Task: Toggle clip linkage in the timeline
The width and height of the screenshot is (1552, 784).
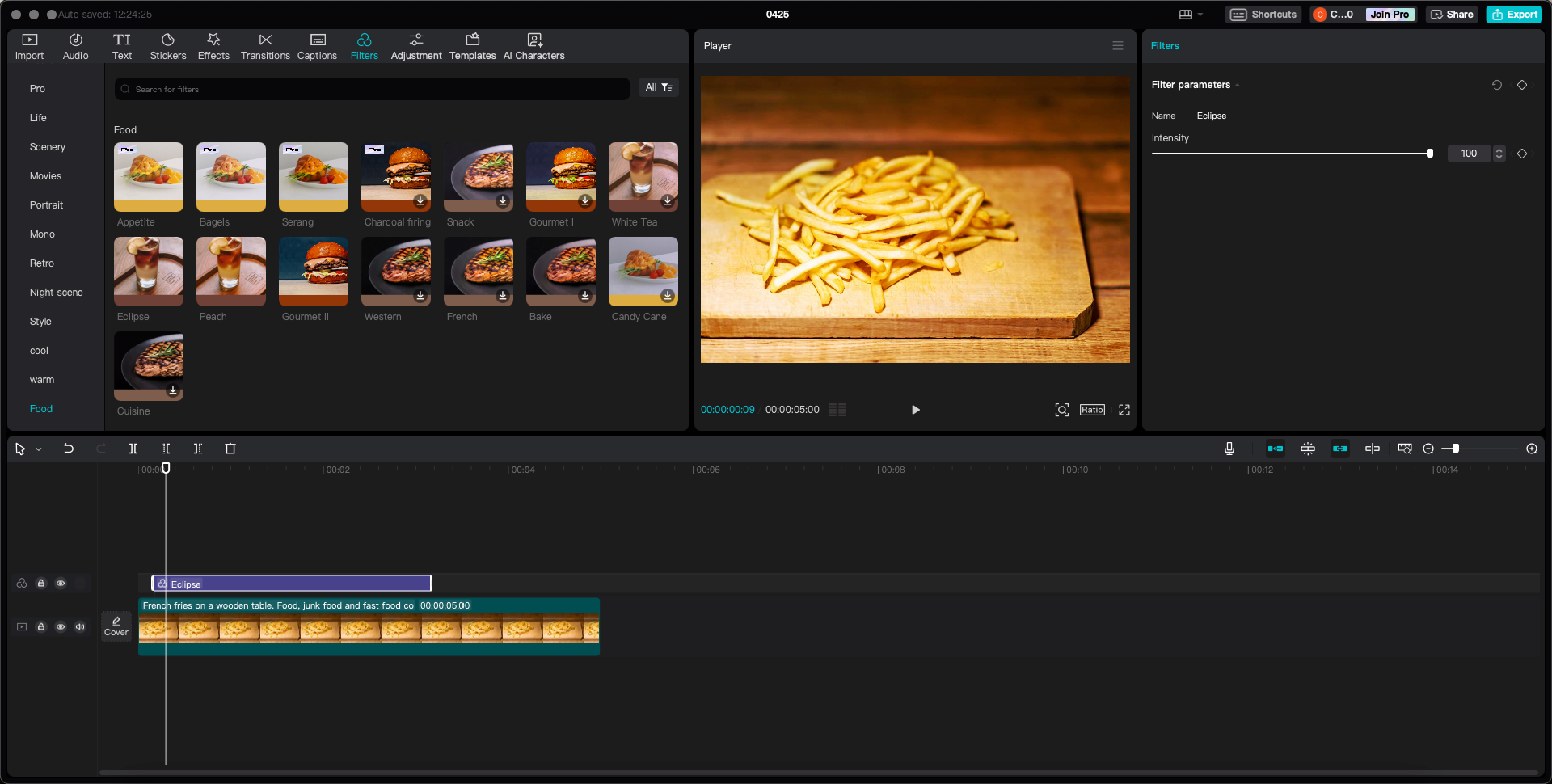Action: [x=1340, y=449]
